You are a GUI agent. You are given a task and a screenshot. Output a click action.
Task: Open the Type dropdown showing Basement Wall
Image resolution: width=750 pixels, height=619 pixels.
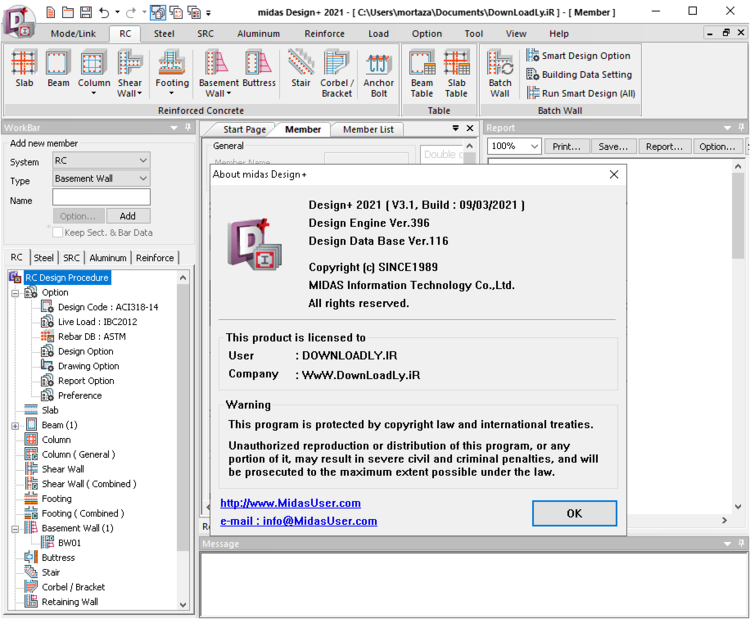[x=102, y=179]
